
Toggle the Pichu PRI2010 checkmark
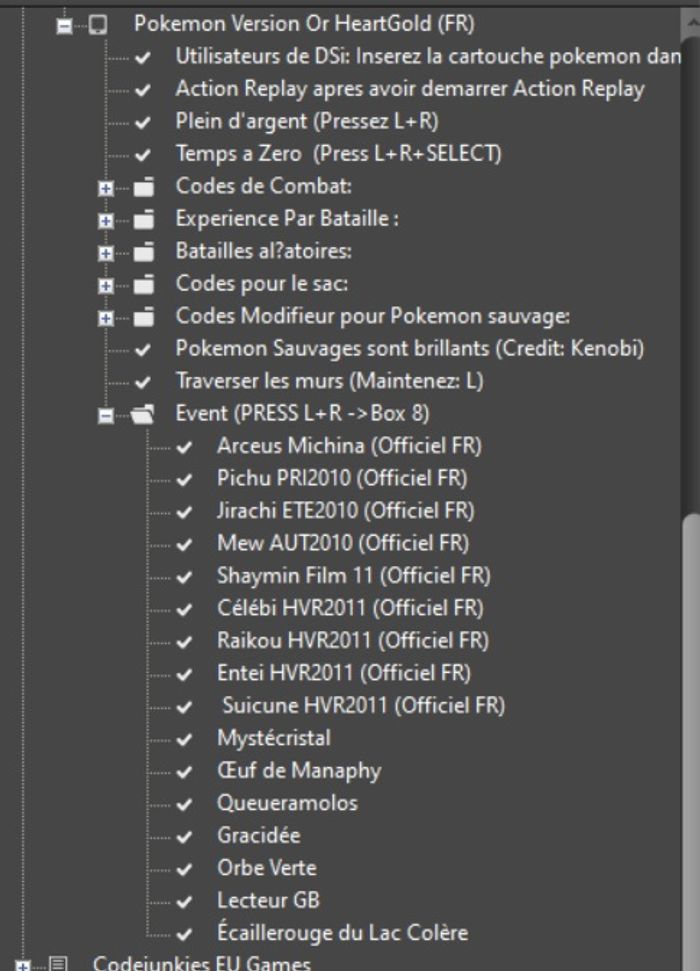pyautogui.click(x=184, y=479)
